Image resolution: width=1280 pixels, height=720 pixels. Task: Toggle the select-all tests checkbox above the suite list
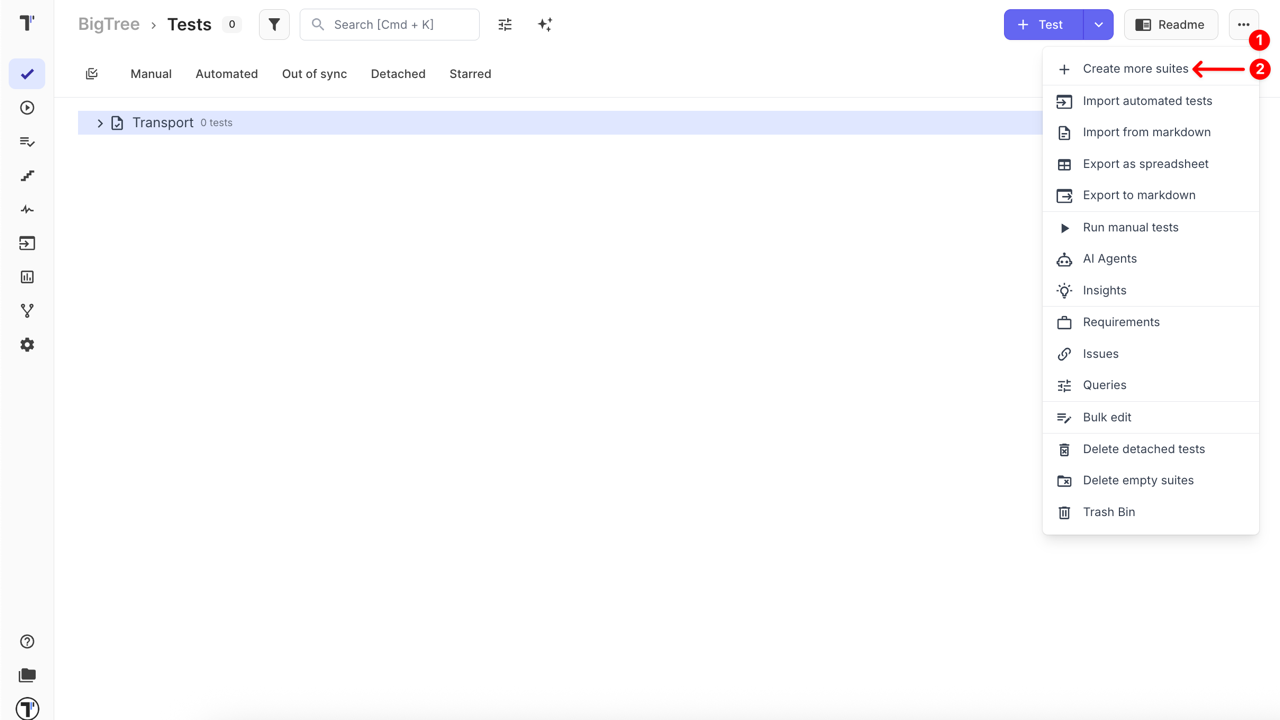click(x=92, y=73)
